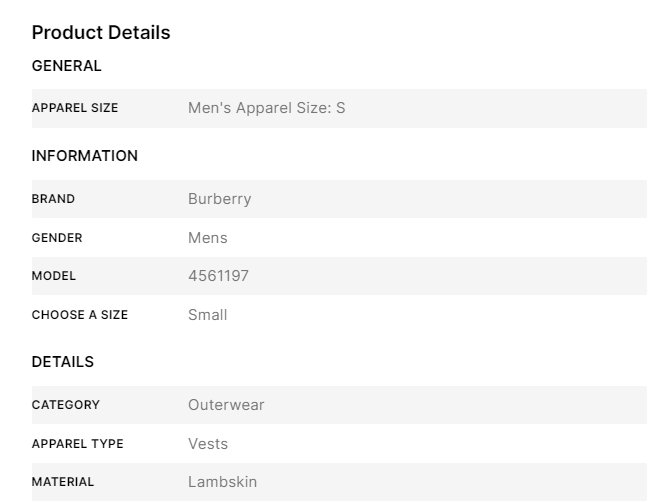661x503 pixels.
Task: Click the INFORMATION section header
Action: coord(85,156)
